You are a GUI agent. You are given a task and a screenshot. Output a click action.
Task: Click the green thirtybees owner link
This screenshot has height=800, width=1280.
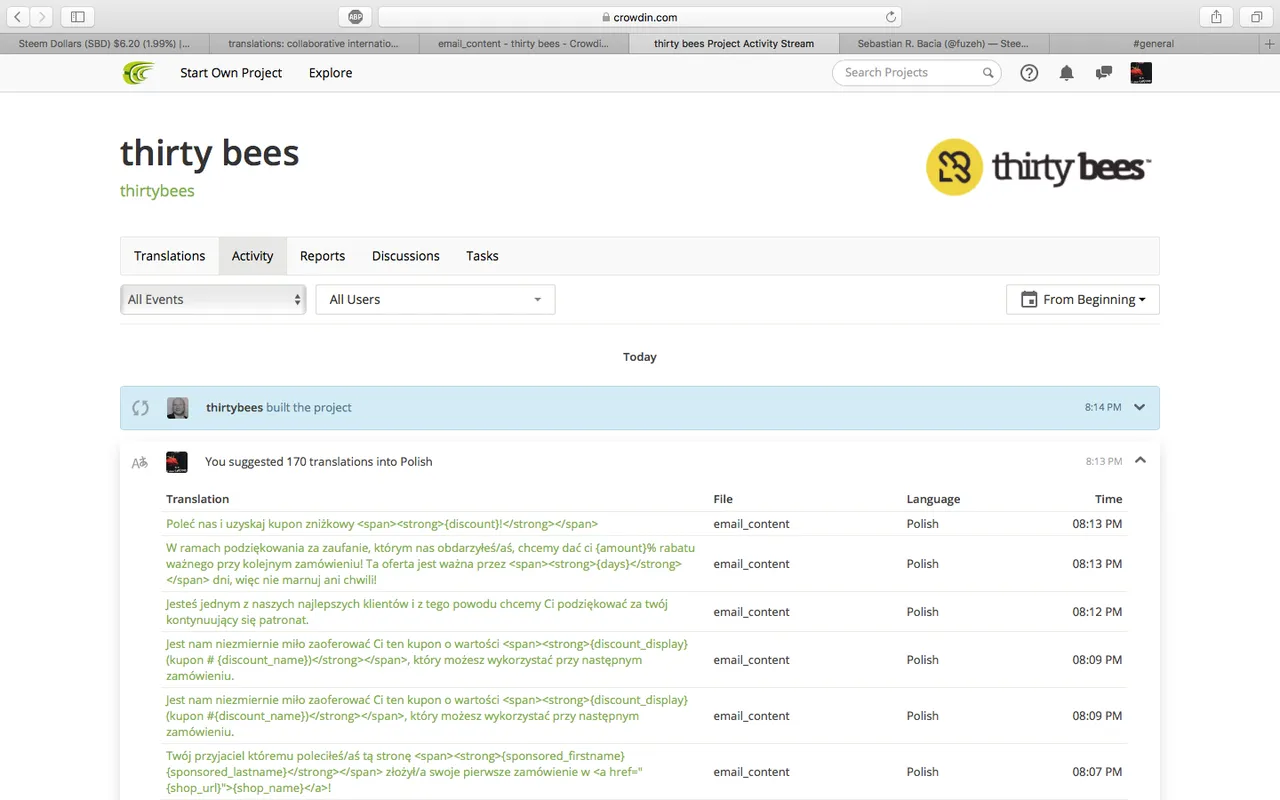click(x=157, y=191)
